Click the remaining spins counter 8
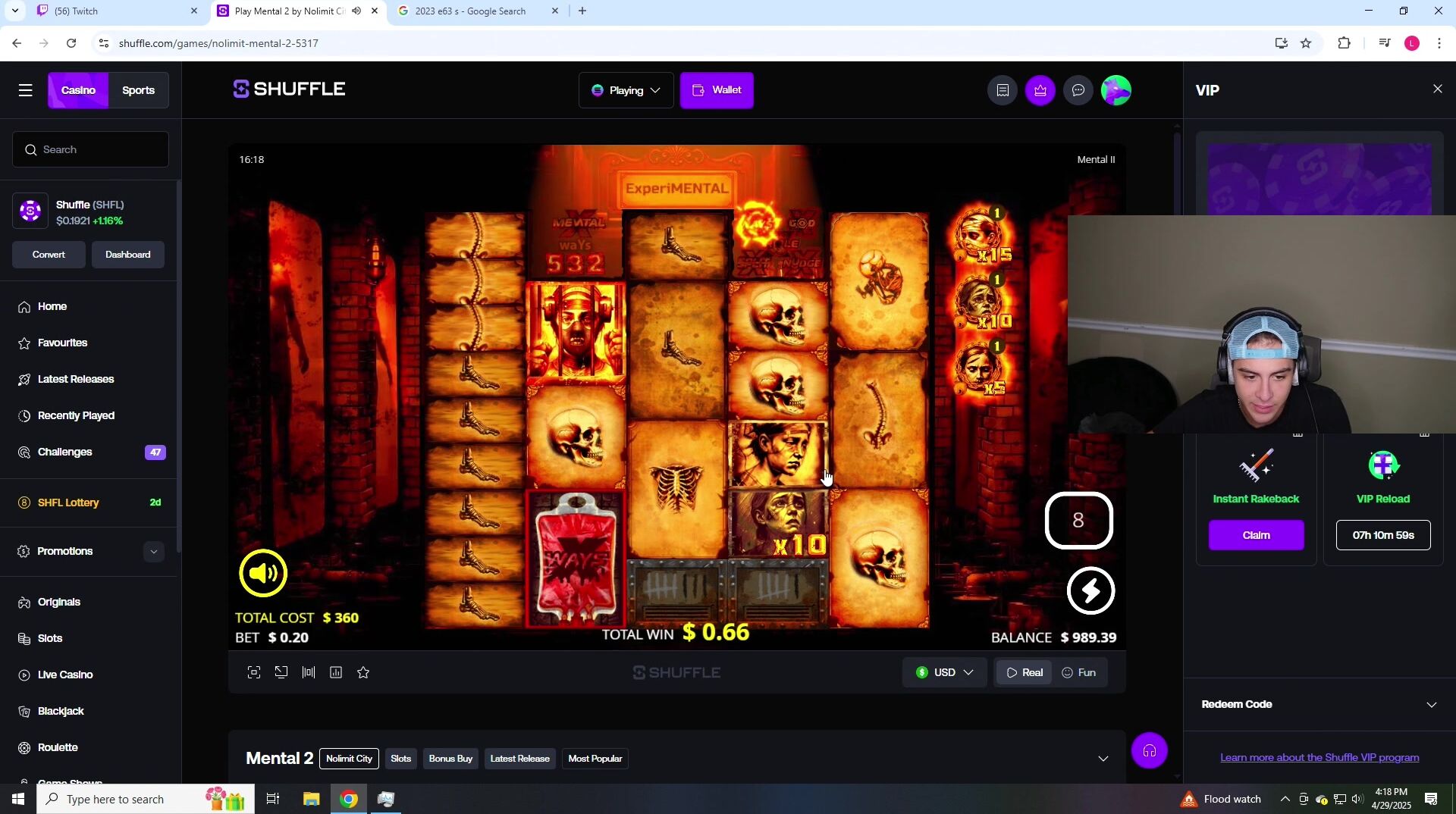This screenshot has width=1456, height=814. pos(1078,521)
